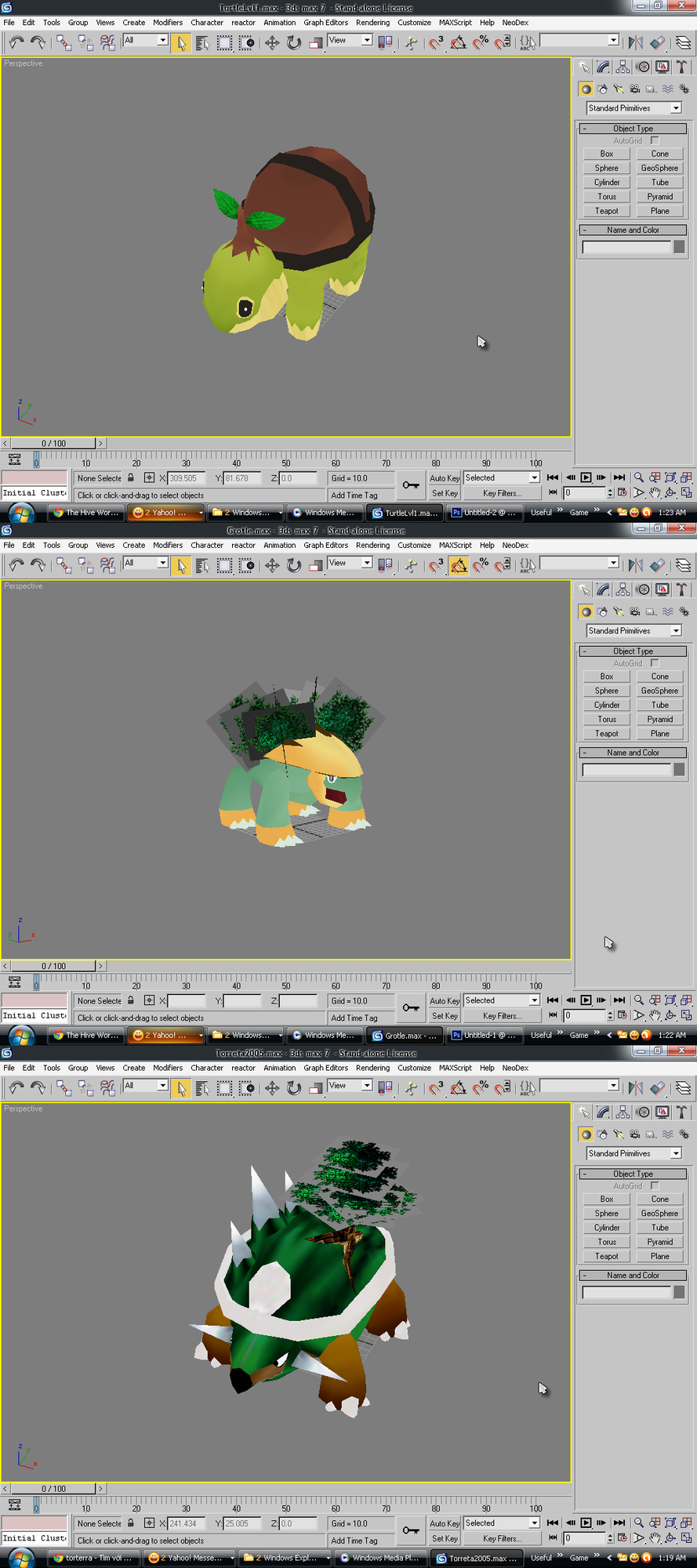
Task: Open Display panel tab in TurtleLvl1.max
Action: 663,67
